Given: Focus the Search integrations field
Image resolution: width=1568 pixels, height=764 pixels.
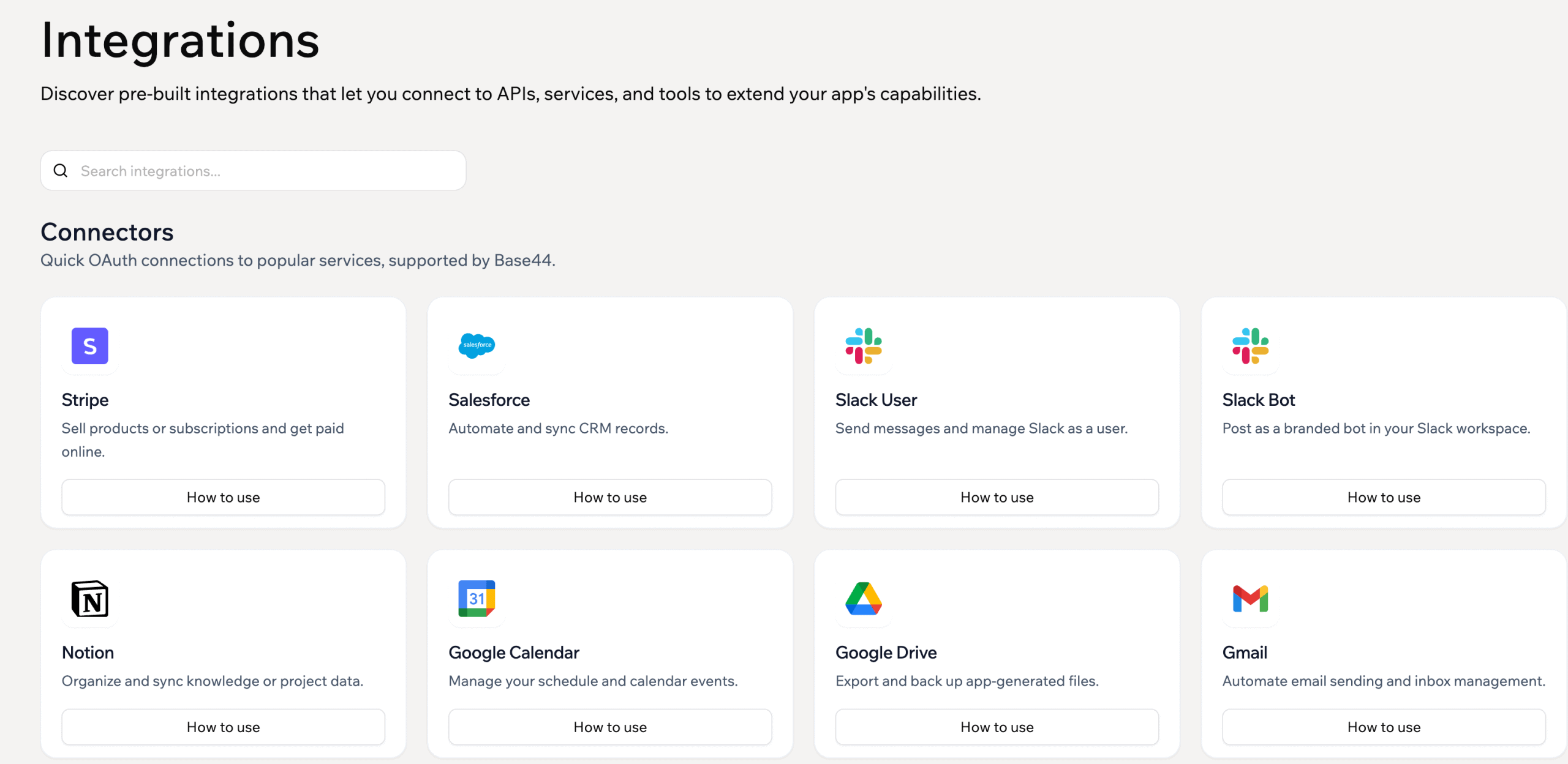Looking at the screenshot, I should coord(254,171).
